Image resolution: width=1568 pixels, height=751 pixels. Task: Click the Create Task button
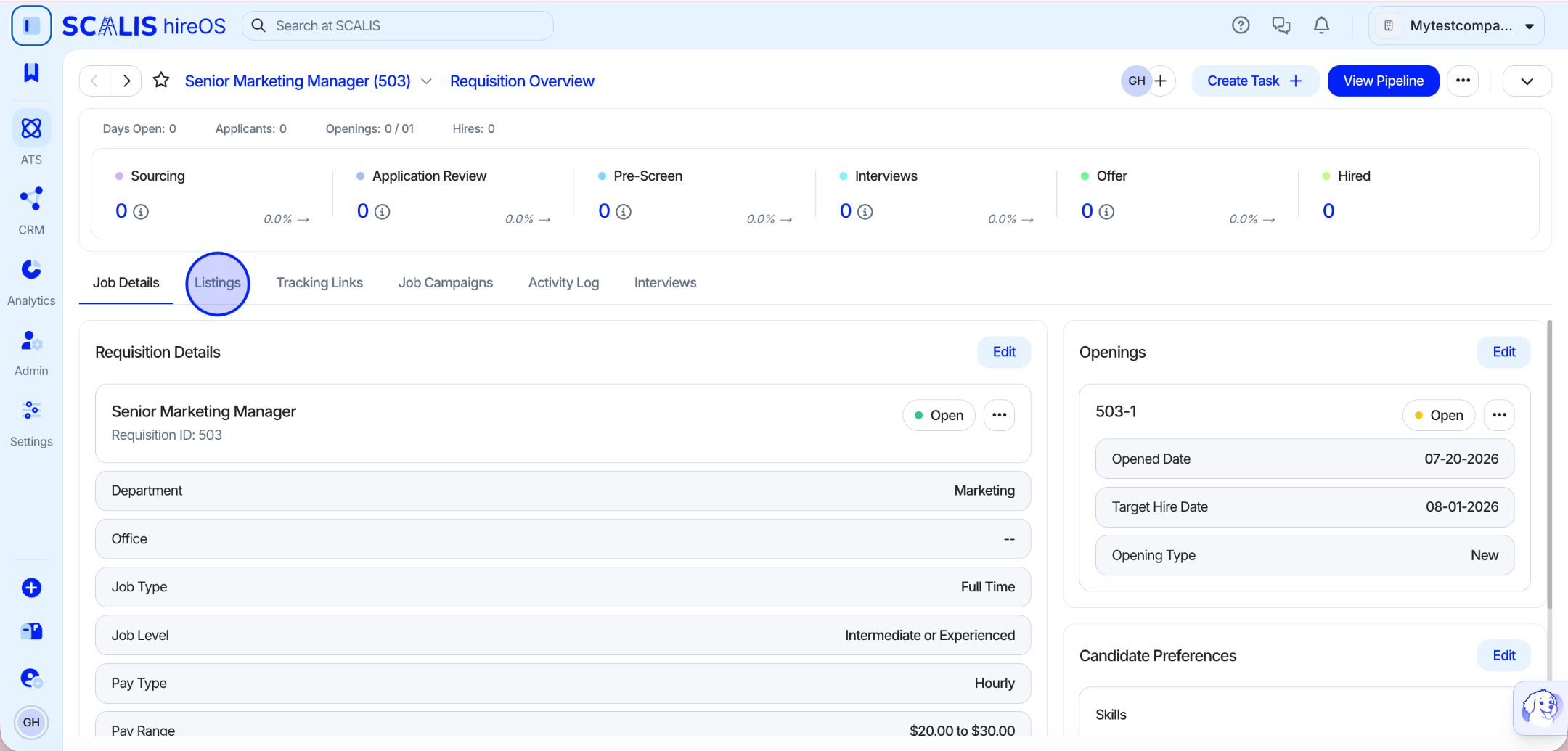[1255, 81]
